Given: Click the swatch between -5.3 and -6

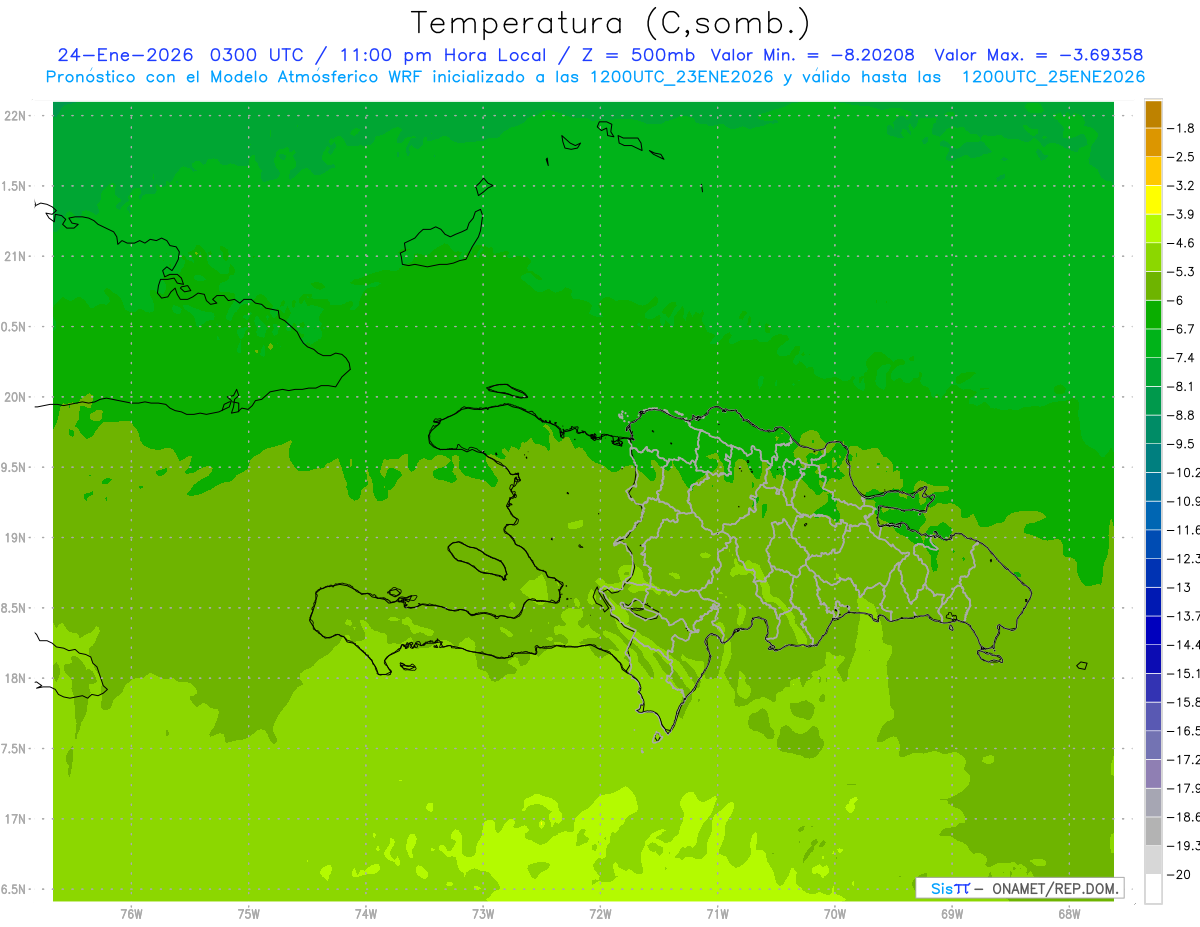Looking at the screenshot, I should tap(1153, 286).
